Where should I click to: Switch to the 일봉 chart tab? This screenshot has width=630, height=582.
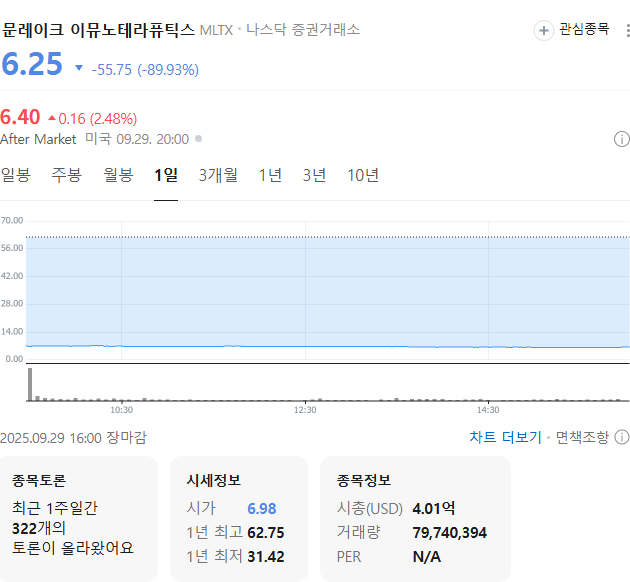[16, 175]
